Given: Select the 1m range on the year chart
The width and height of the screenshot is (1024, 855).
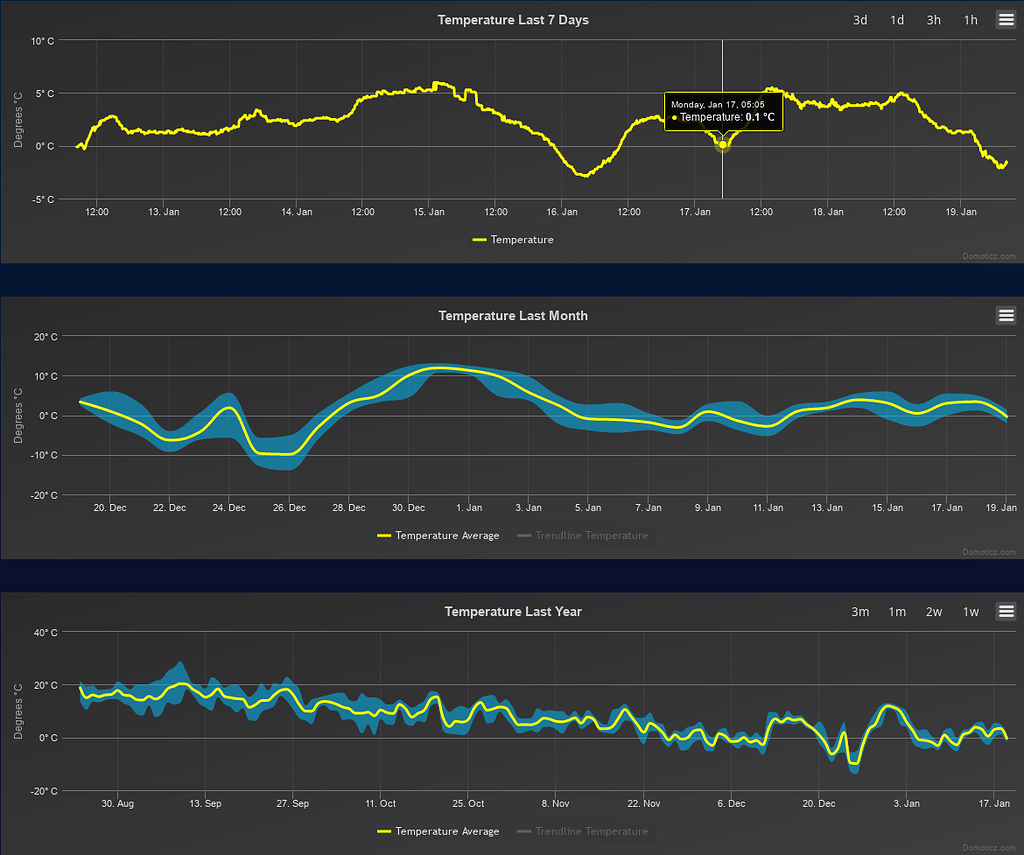Looking at the screenshot, I should [897, 611].
